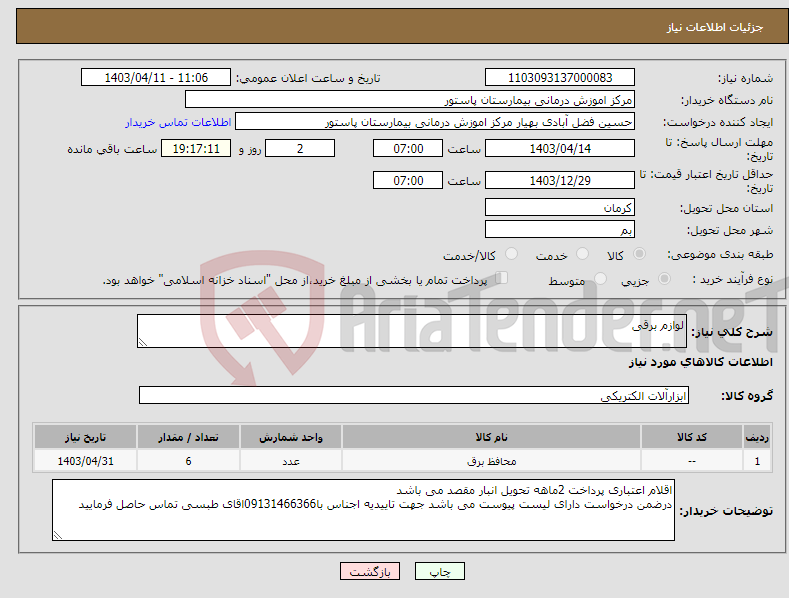The width and height of the screenshot is (789, 598).
Task: Click the شرح کلی نیاز label
Action: pos(732,332)
